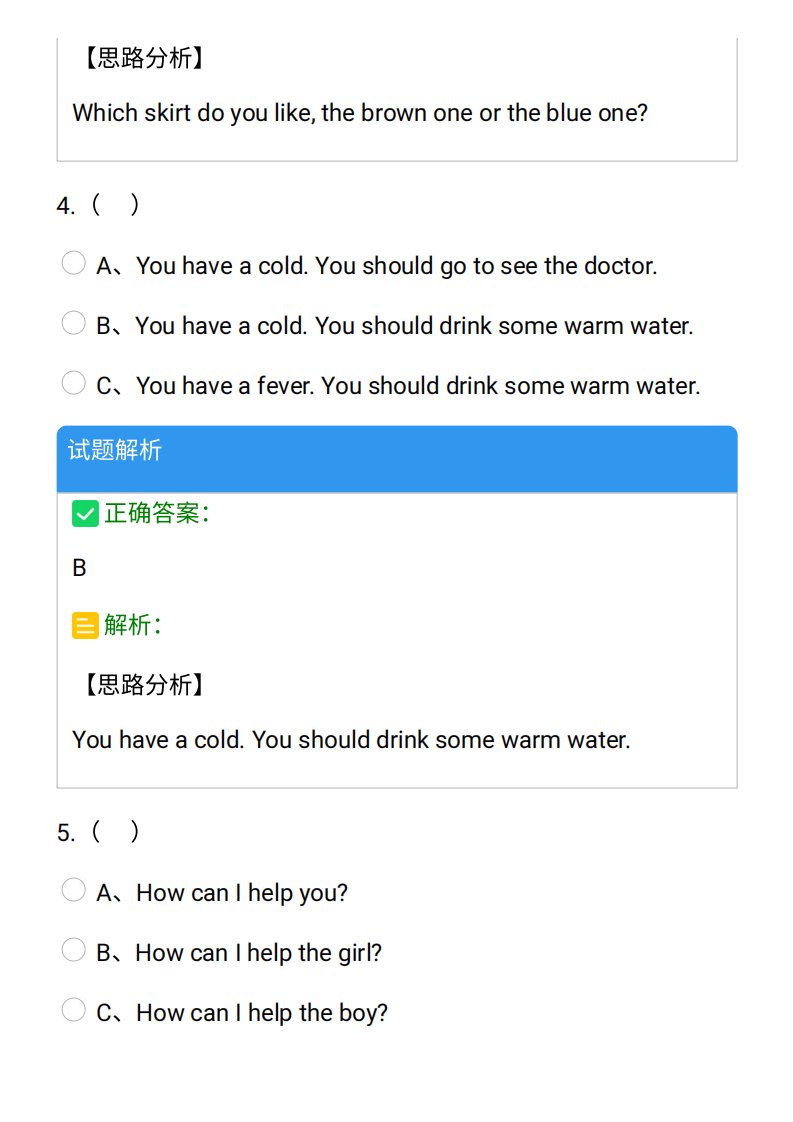
Task: Click the correct answer letter B
Action: (x=79, y=568)
